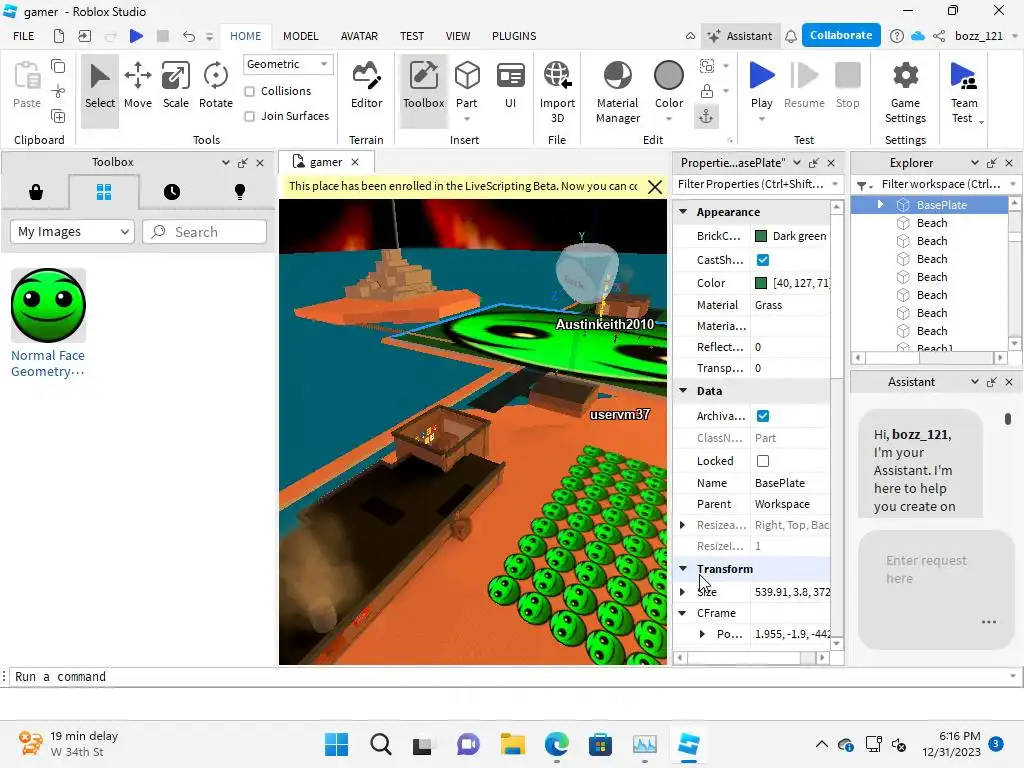The height and width of the screenshot is (768, 1024).
Task: Insert a new Part
Action: pos(467,85)
